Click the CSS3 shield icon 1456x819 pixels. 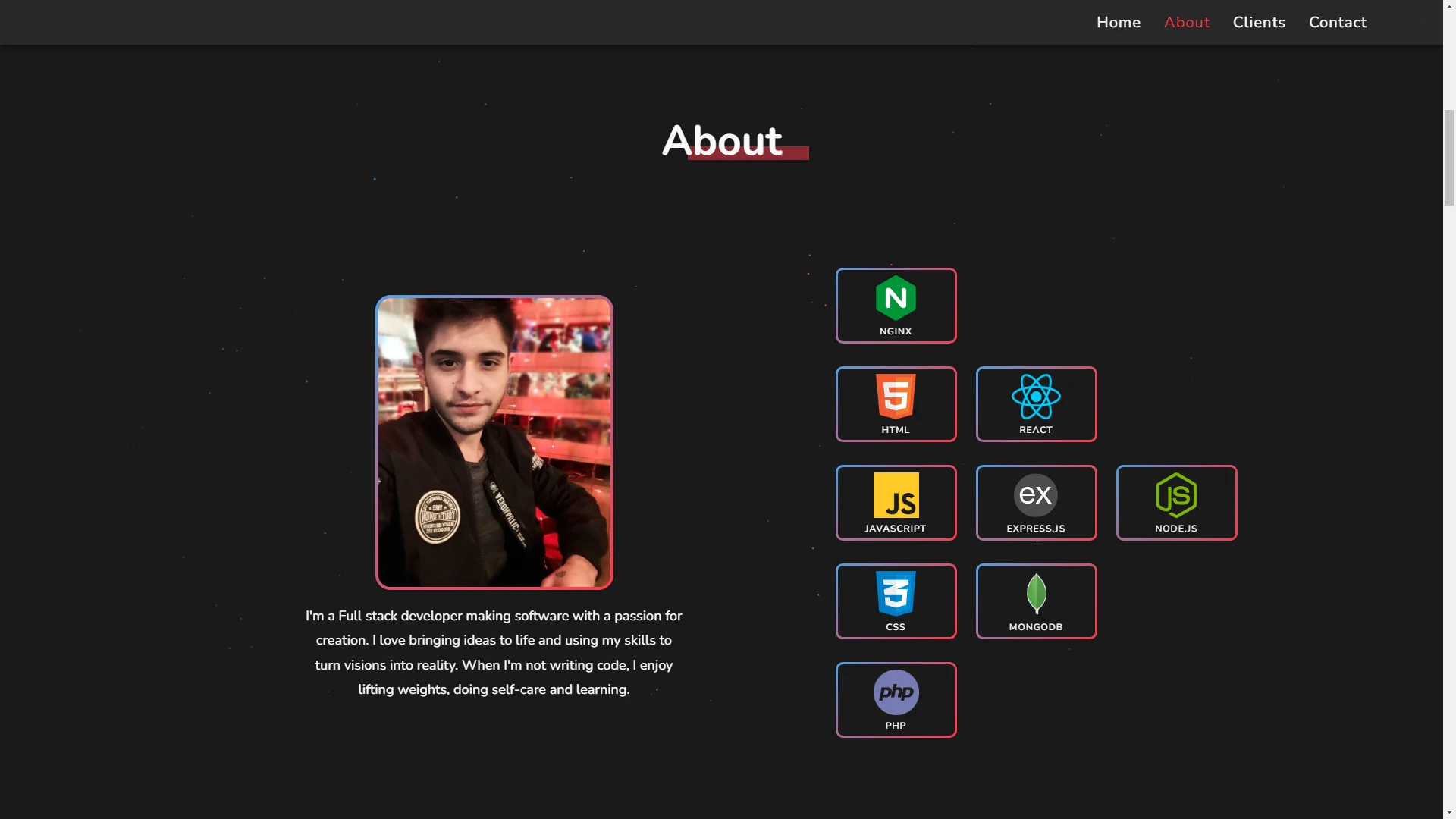pos(896,593)
